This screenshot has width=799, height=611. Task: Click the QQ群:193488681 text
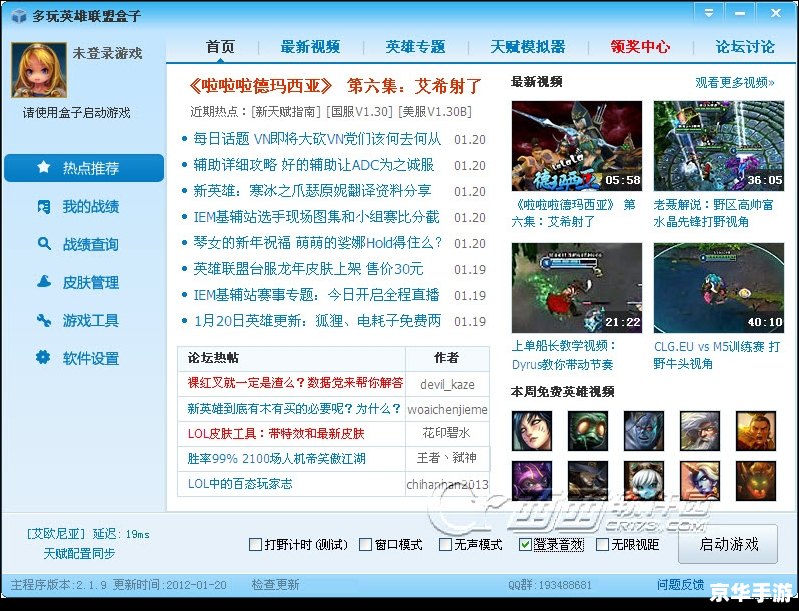pyautogui.click(x=550, y=585)
